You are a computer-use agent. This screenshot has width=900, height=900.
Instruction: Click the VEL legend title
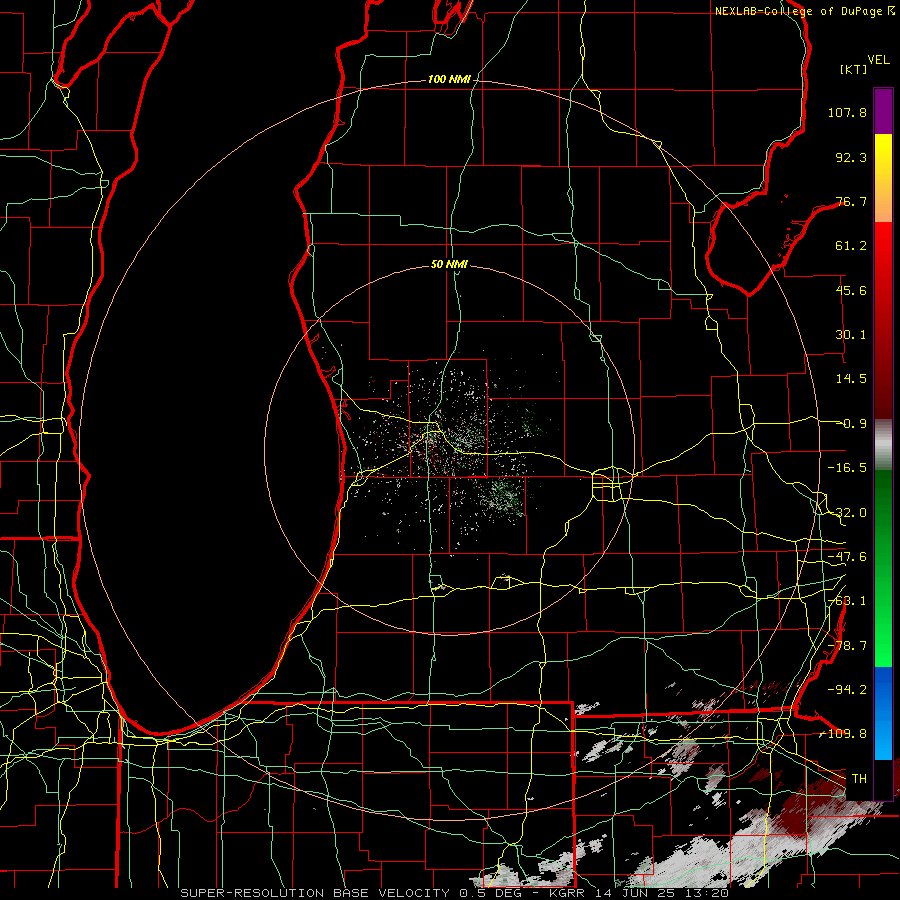tap(878, 60)
